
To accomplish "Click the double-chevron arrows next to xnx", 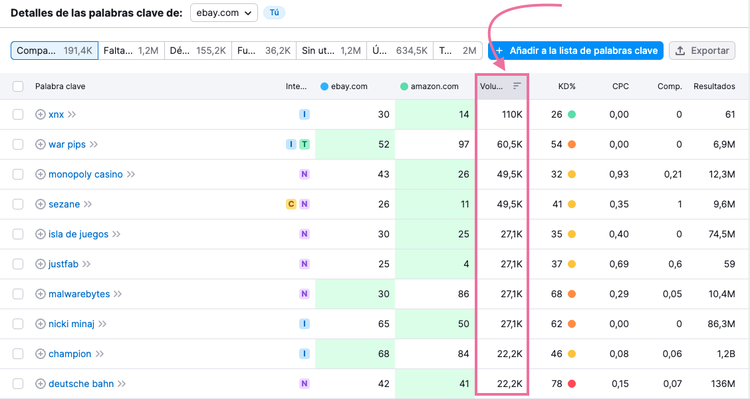I will point(72,114).
